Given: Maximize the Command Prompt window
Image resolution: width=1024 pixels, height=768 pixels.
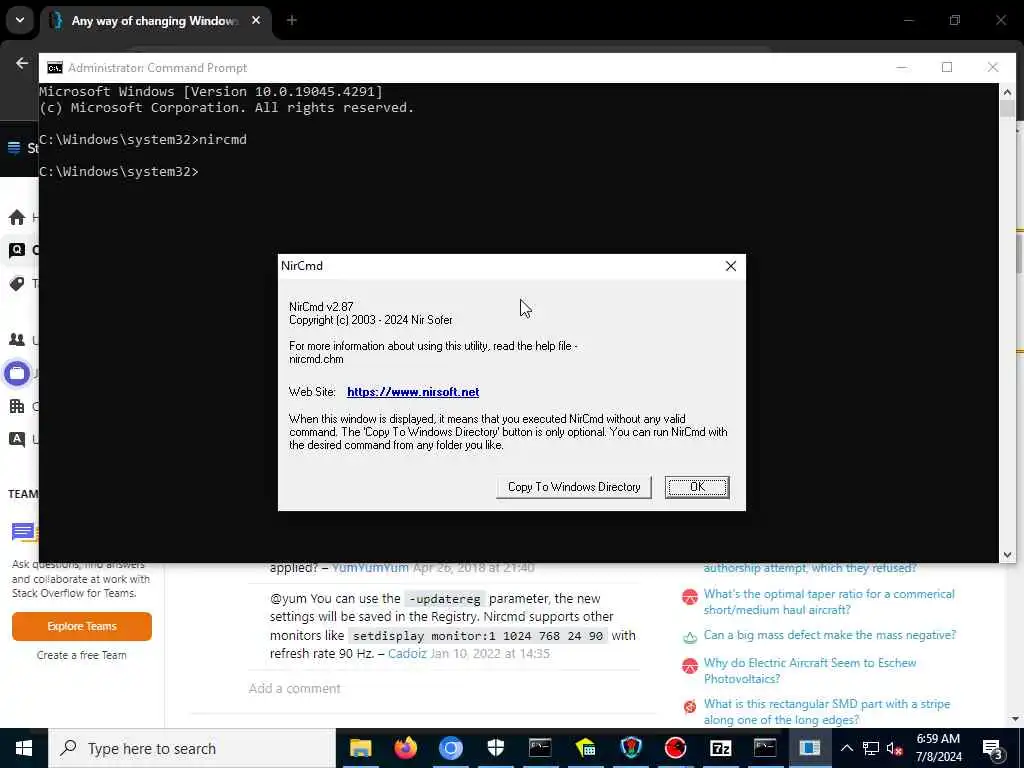Looking at the screenshot, I should coord(947,67).
